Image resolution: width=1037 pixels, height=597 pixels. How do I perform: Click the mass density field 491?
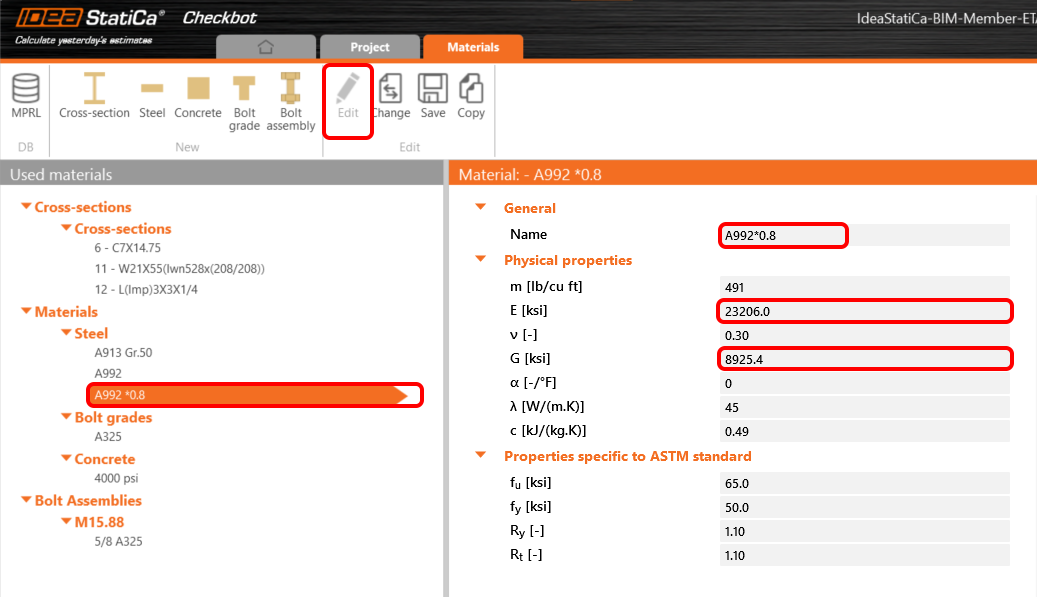(x=864, y=288)
